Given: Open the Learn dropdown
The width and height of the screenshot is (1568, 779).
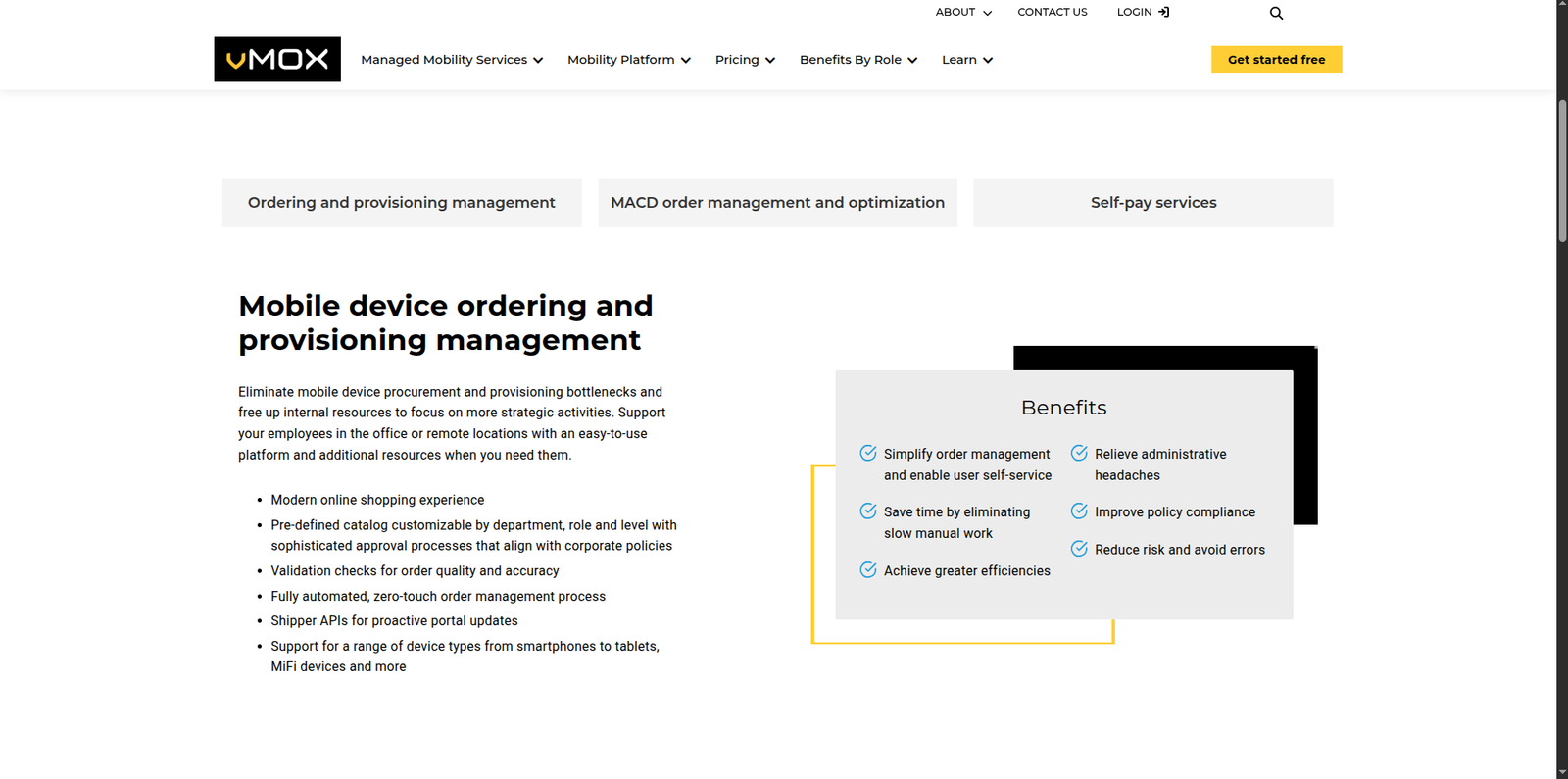Looking at the screenshot, I should point(966,60).
